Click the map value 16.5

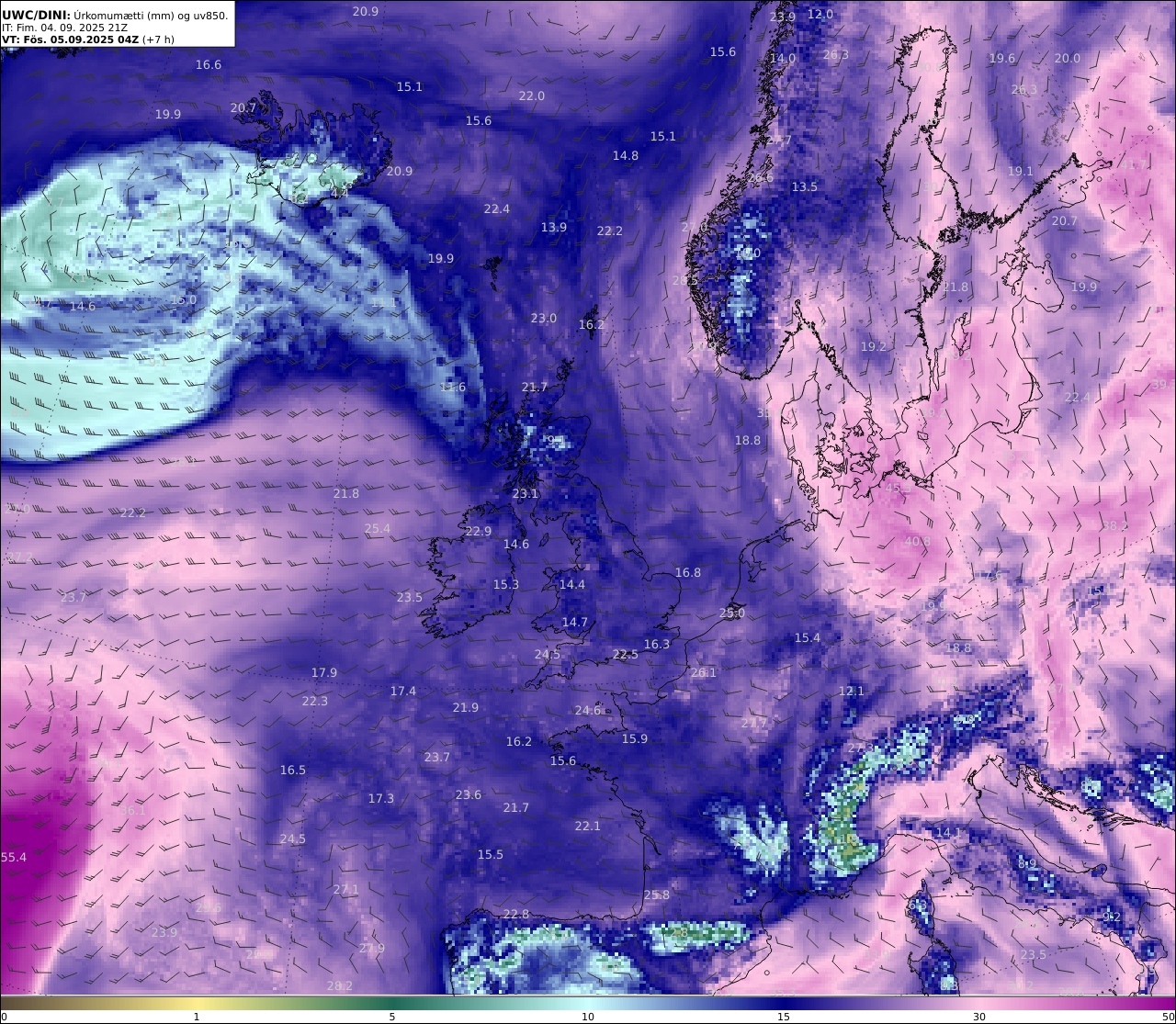pyautogui.click(x=293, y=771)
